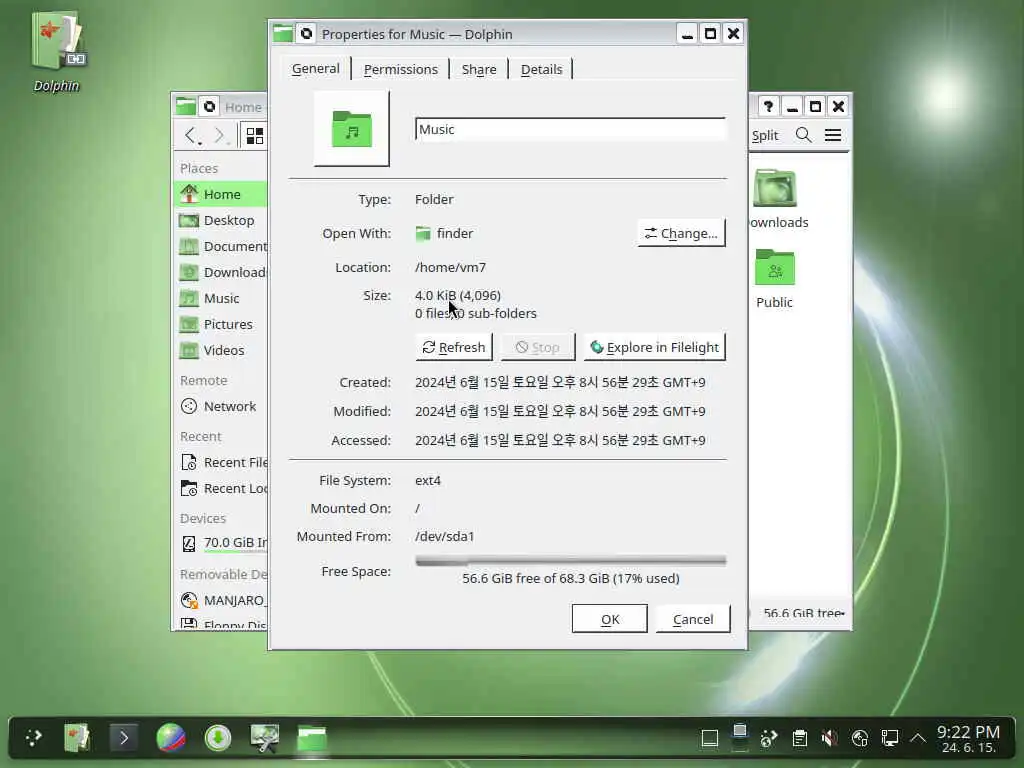Confirm the Properties dialog with OK
Screen dimensions: 1024x768
coord(610,619)
